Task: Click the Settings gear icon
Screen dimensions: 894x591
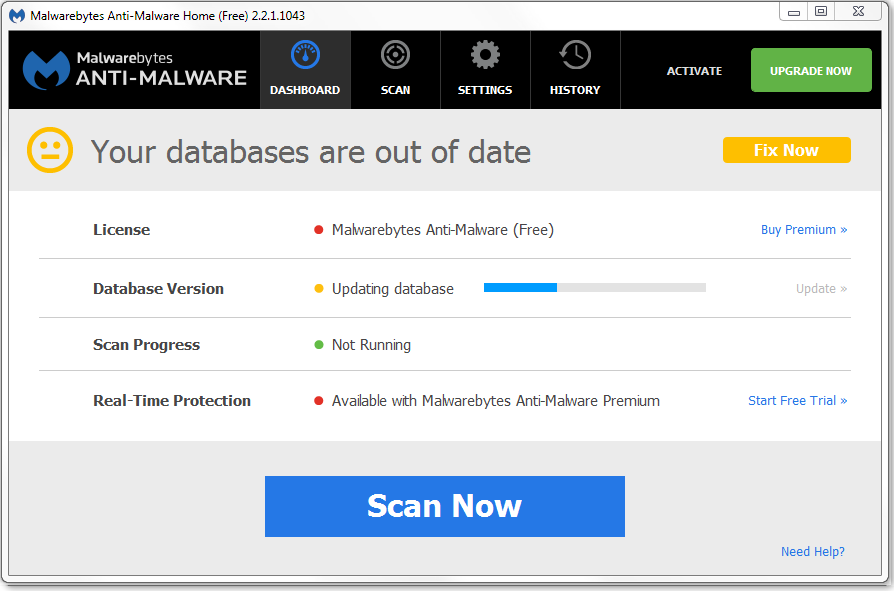Action: pyautogui.click(x=485, y=55)
